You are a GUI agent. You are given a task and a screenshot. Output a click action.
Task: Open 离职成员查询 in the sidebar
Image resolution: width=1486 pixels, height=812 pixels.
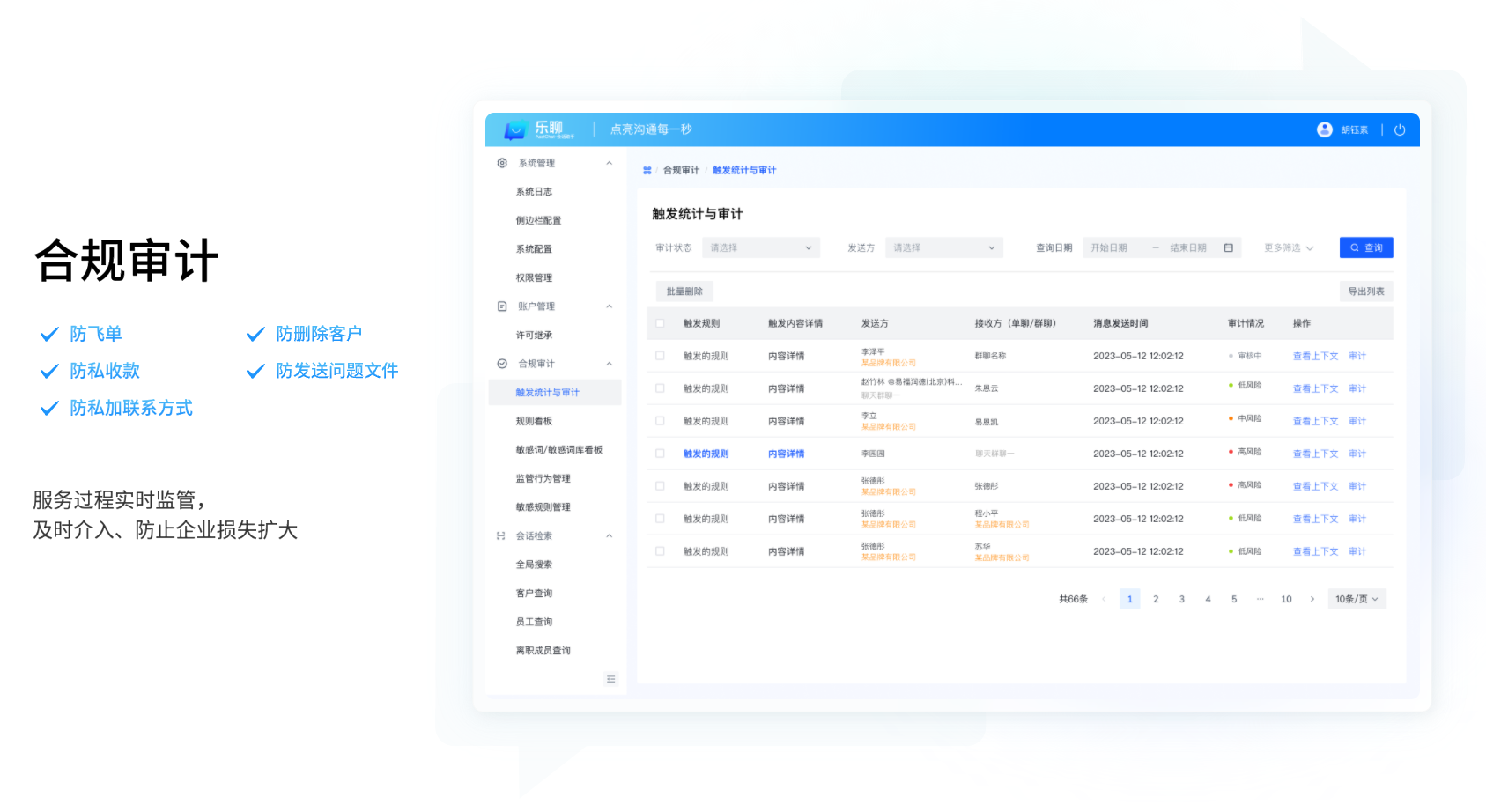[x=543, y=651]
